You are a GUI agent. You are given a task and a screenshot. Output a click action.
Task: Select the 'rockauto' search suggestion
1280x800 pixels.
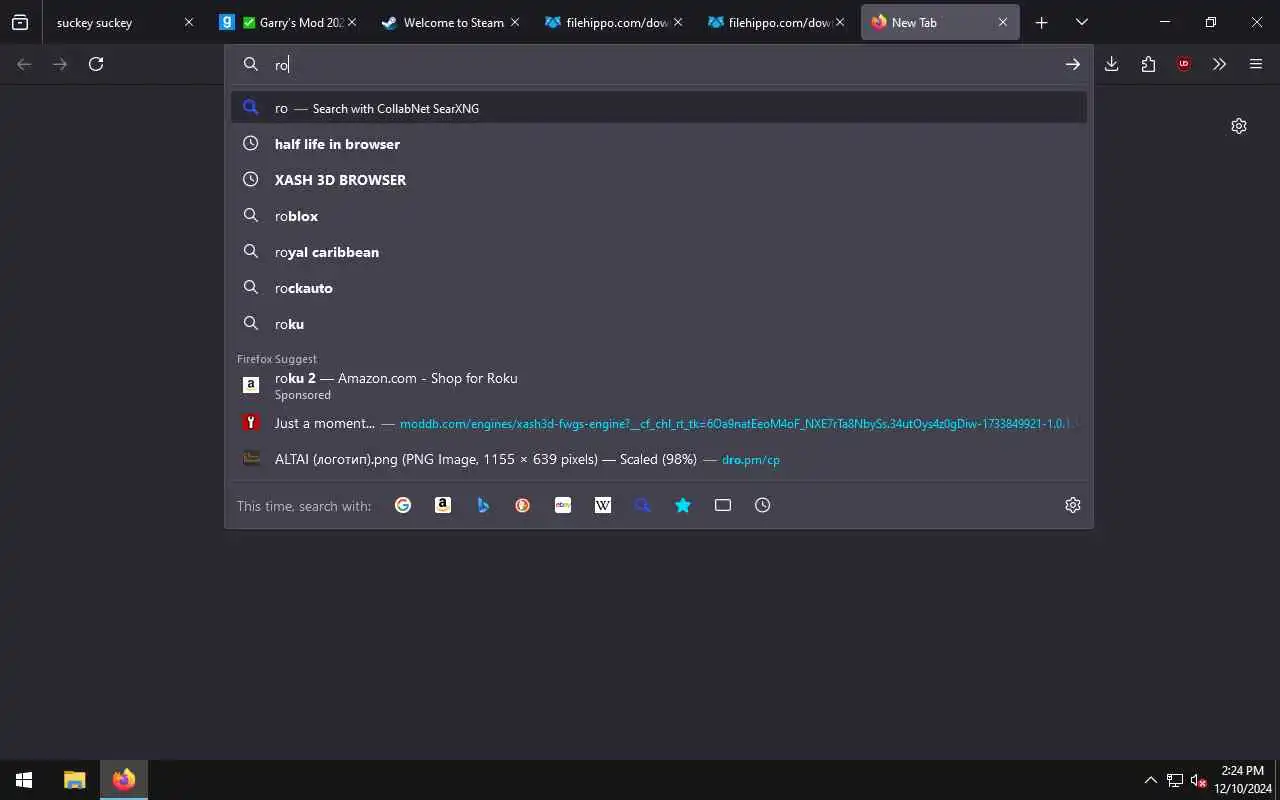click(659, 288)
